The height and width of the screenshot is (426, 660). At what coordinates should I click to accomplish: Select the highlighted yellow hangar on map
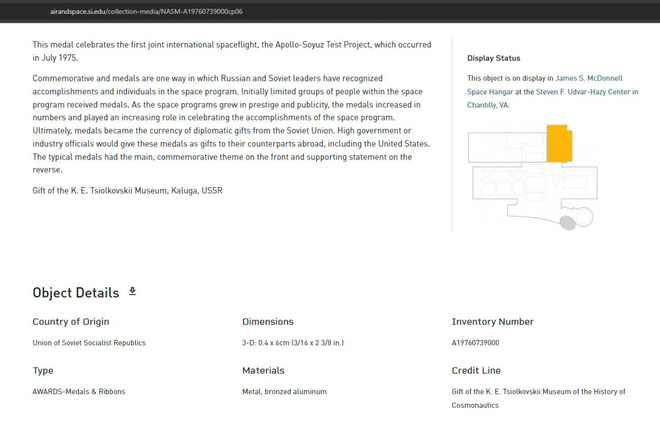pos(559,143)
